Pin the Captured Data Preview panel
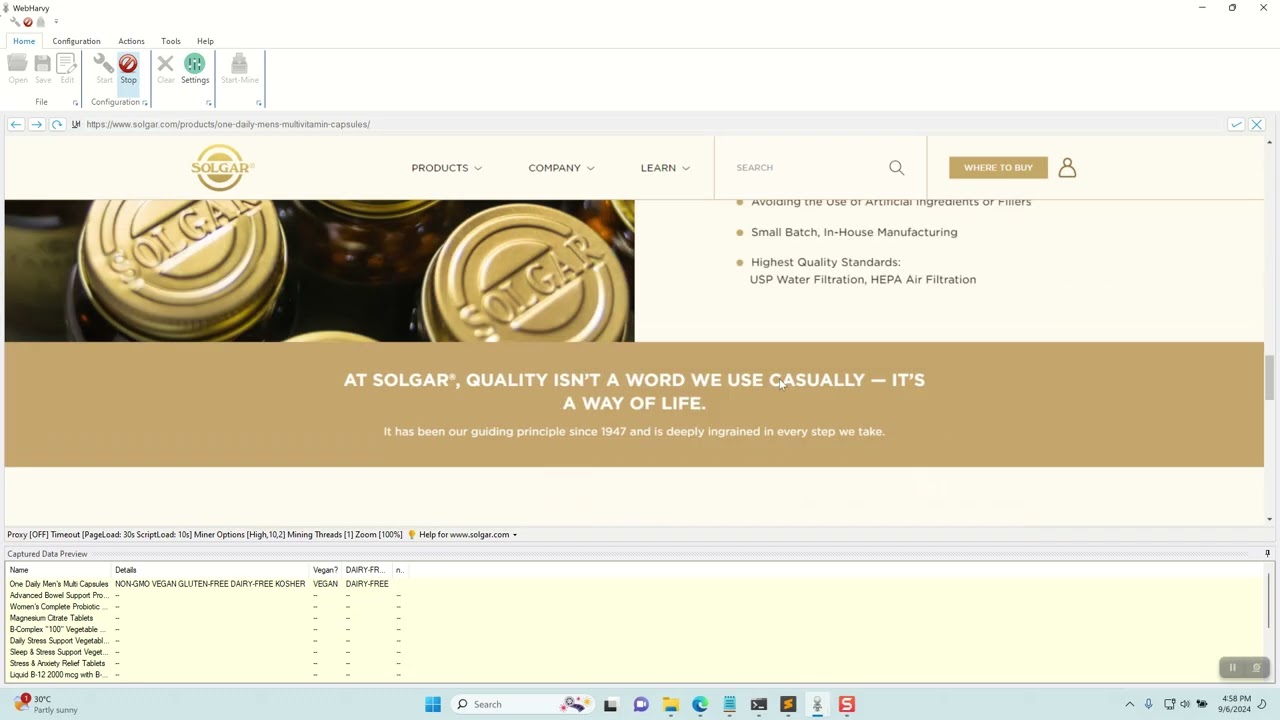The image size is (1280, 720). 1267,554
